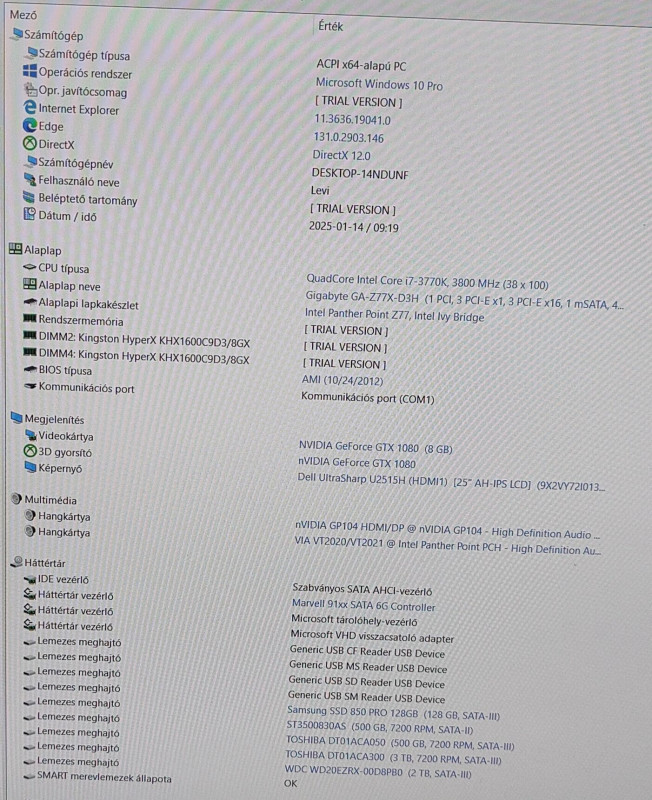Select the TOSHIBA DT01ACA050 drive value
The height and width of the screenshot is (800, 652).
point(399,742)
